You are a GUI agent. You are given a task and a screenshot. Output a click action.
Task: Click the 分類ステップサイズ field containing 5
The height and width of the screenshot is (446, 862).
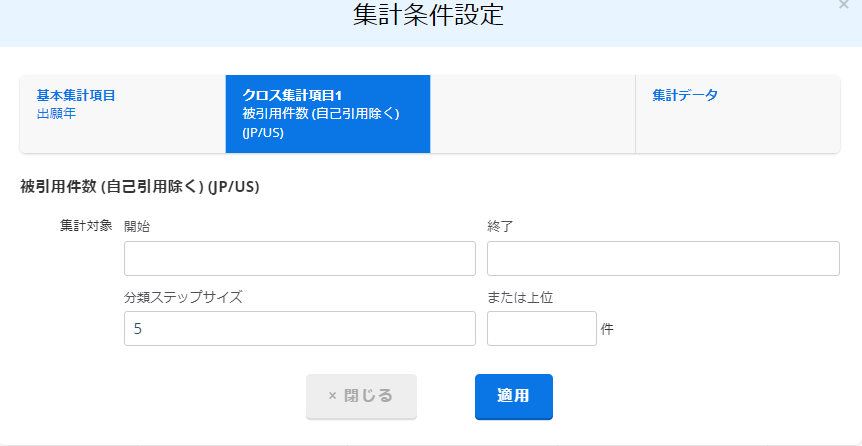pyautogui.click(x=299, y=328)
